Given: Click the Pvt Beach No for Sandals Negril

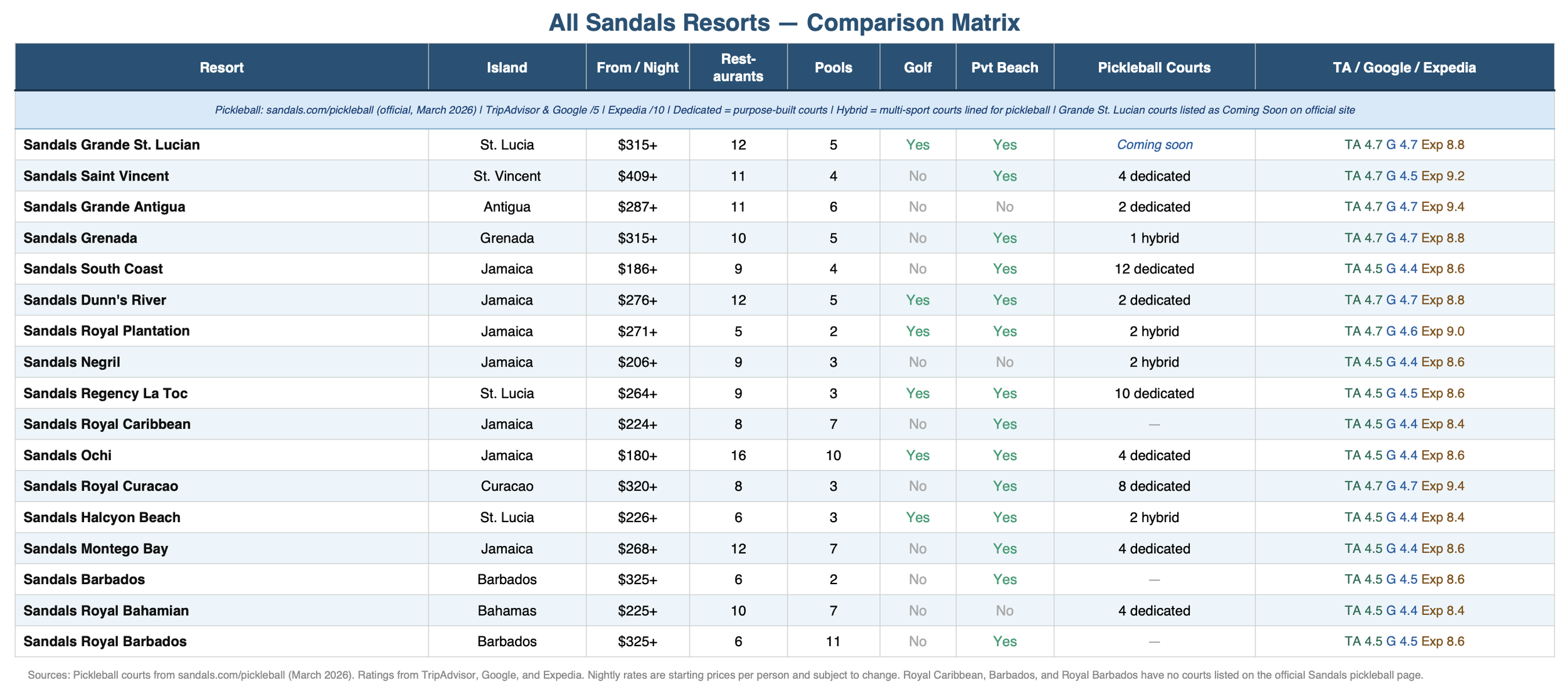Looking at the screenshot, I should pos(1004,362).
